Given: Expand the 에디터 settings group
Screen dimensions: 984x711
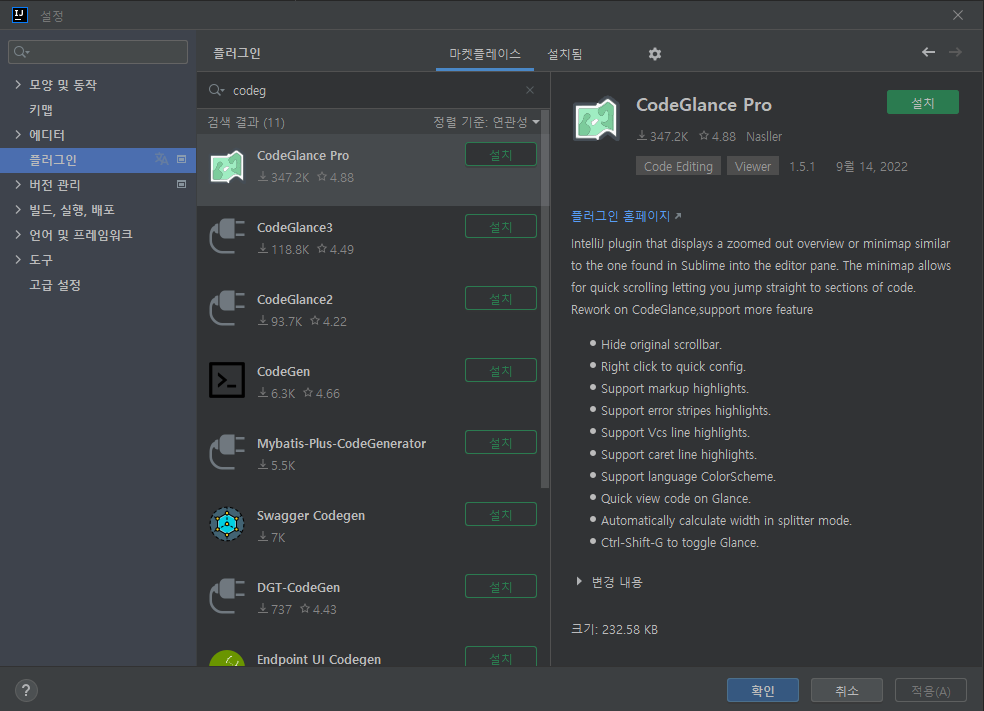Looking at the screenshot, I should (18, 134).
